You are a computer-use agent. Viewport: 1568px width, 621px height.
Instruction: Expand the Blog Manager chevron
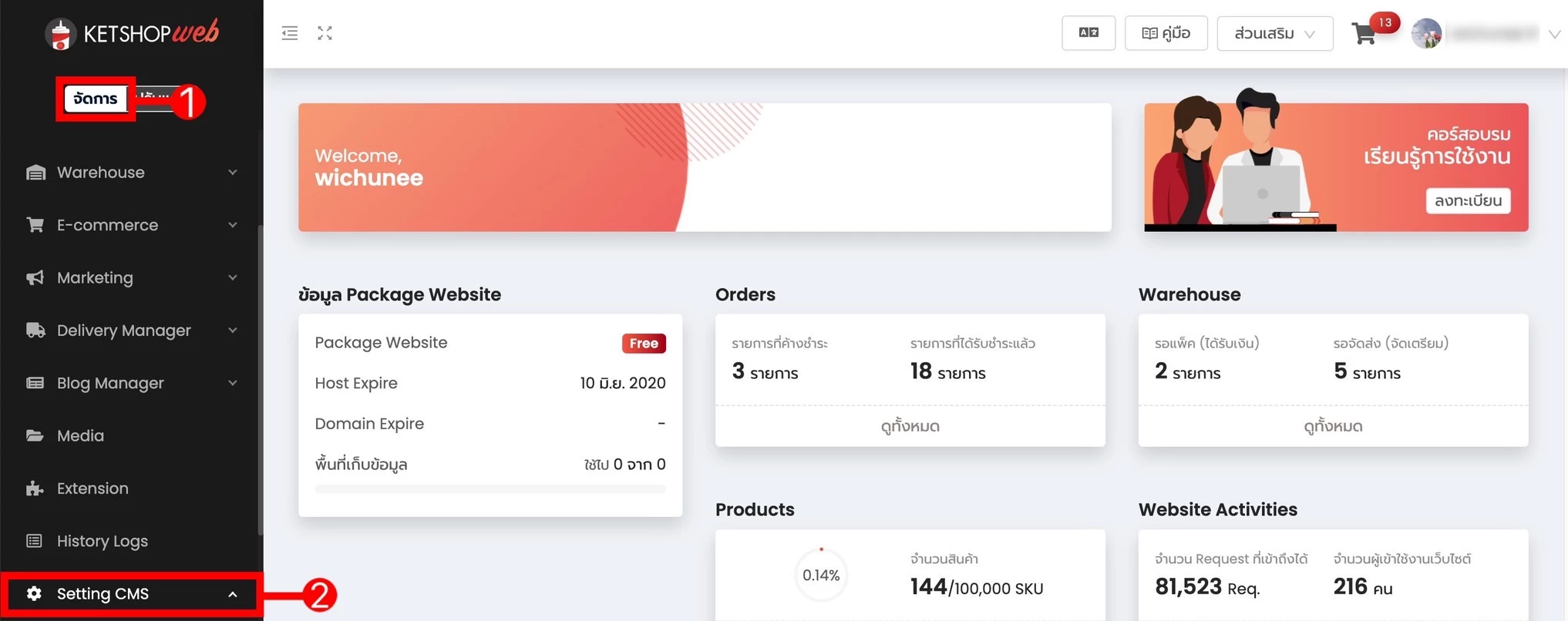(233, 383)
